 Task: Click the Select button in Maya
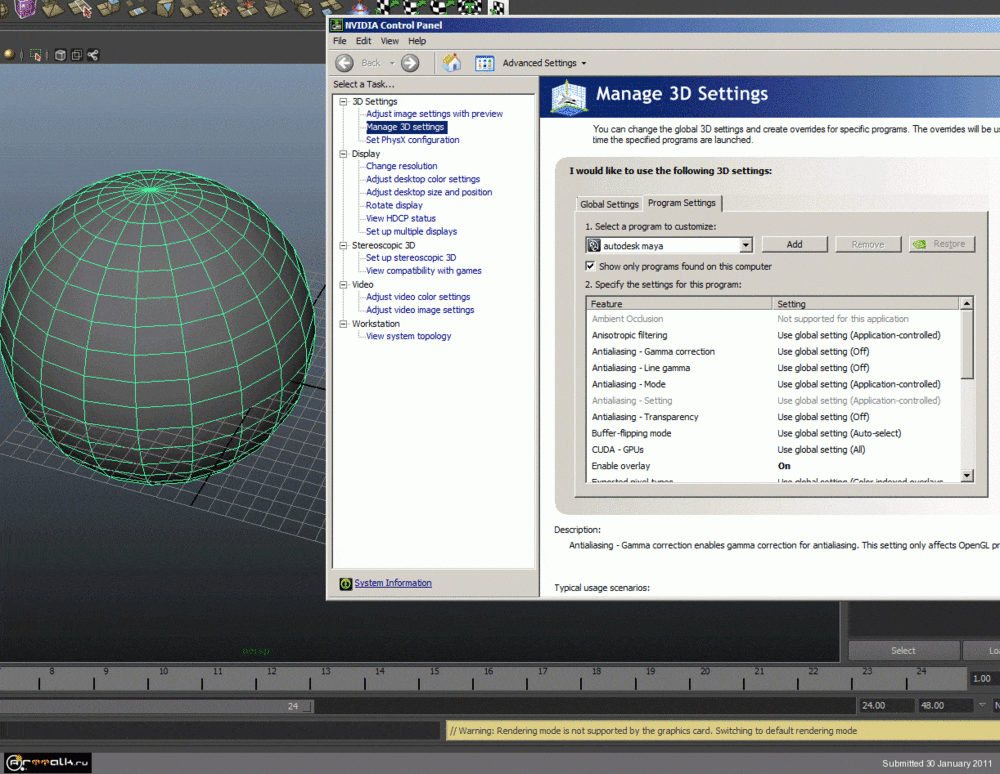[903, 650]
